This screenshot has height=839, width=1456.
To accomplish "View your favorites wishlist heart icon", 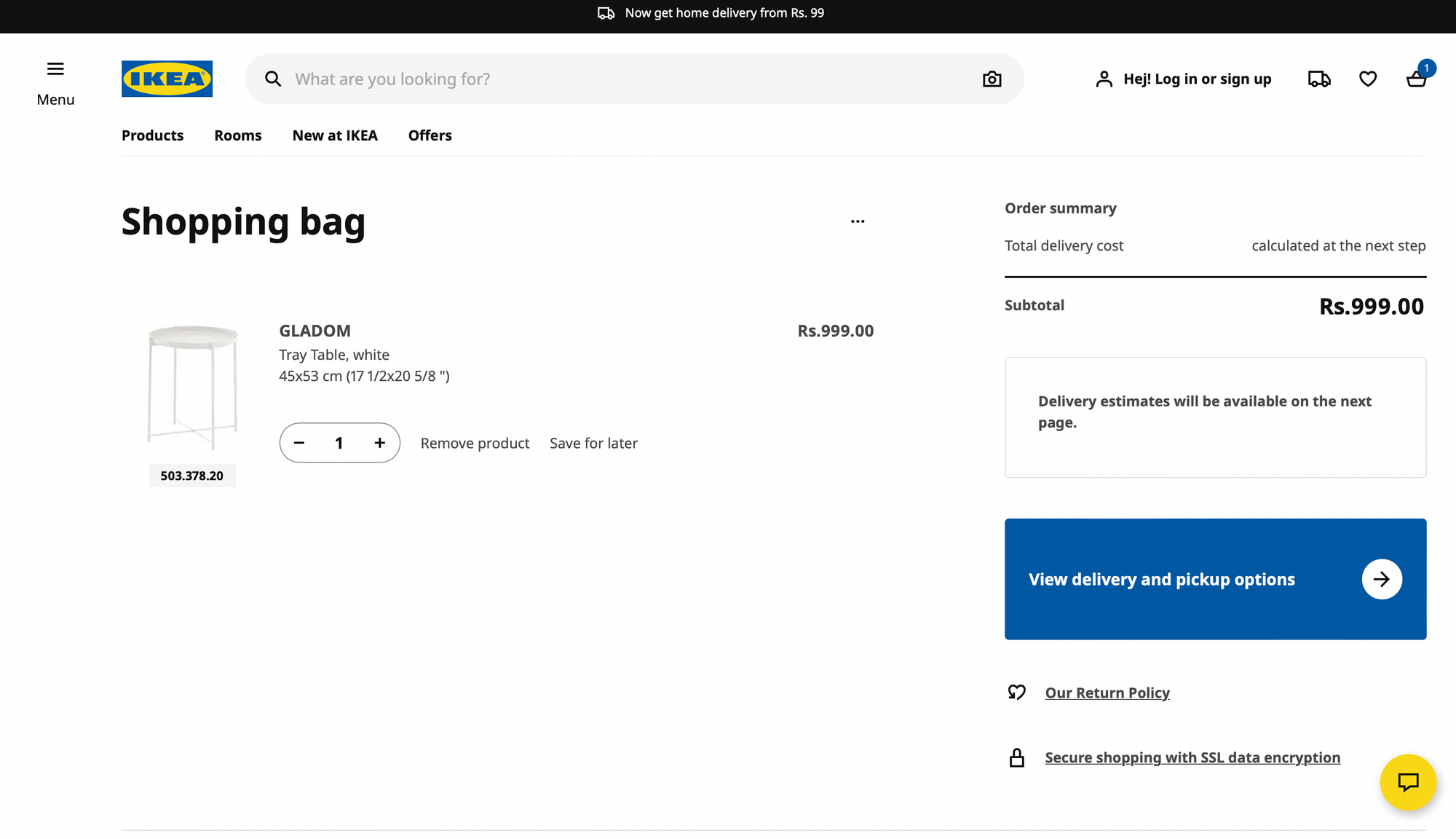I will (x=1368, y=79).
